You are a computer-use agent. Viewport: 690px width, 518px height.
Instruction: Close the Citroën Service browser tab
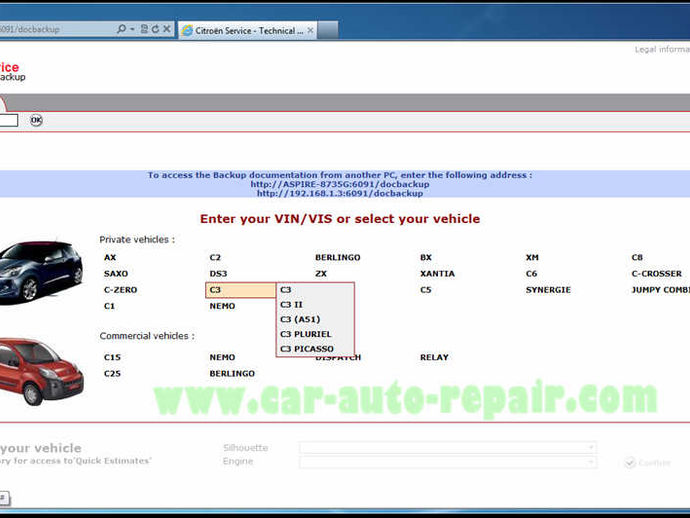point(310,30)
